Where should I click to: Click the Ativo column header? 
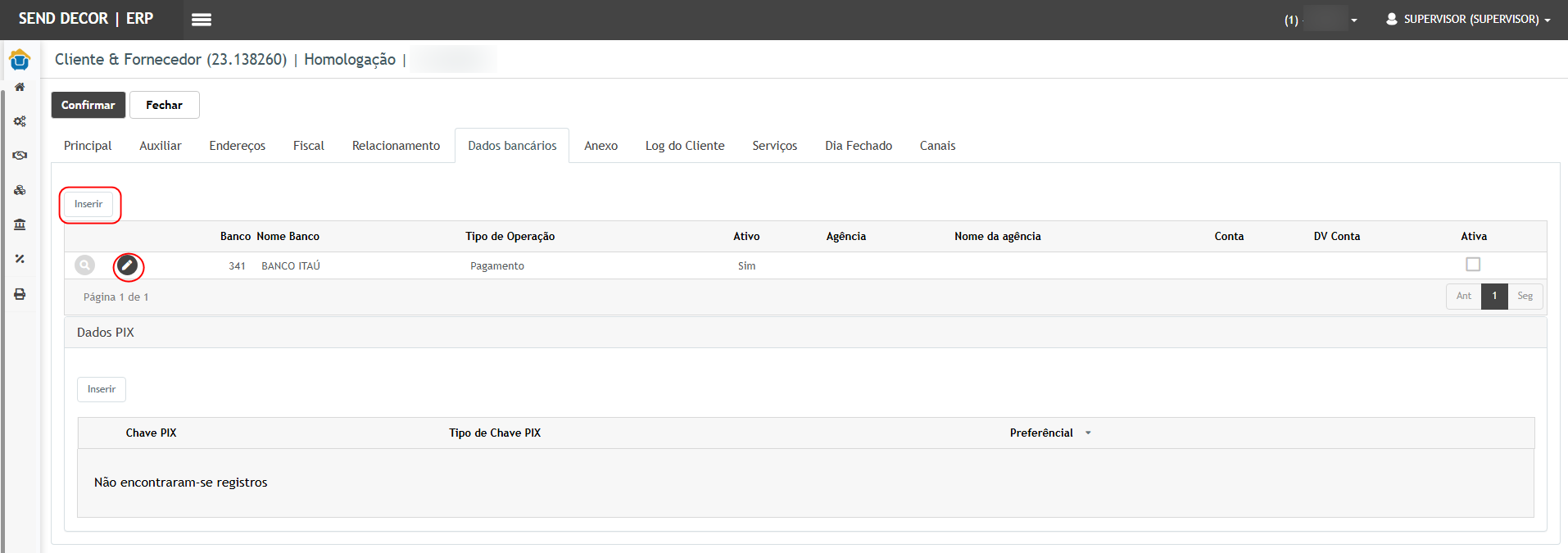click(x=746, y=237)
